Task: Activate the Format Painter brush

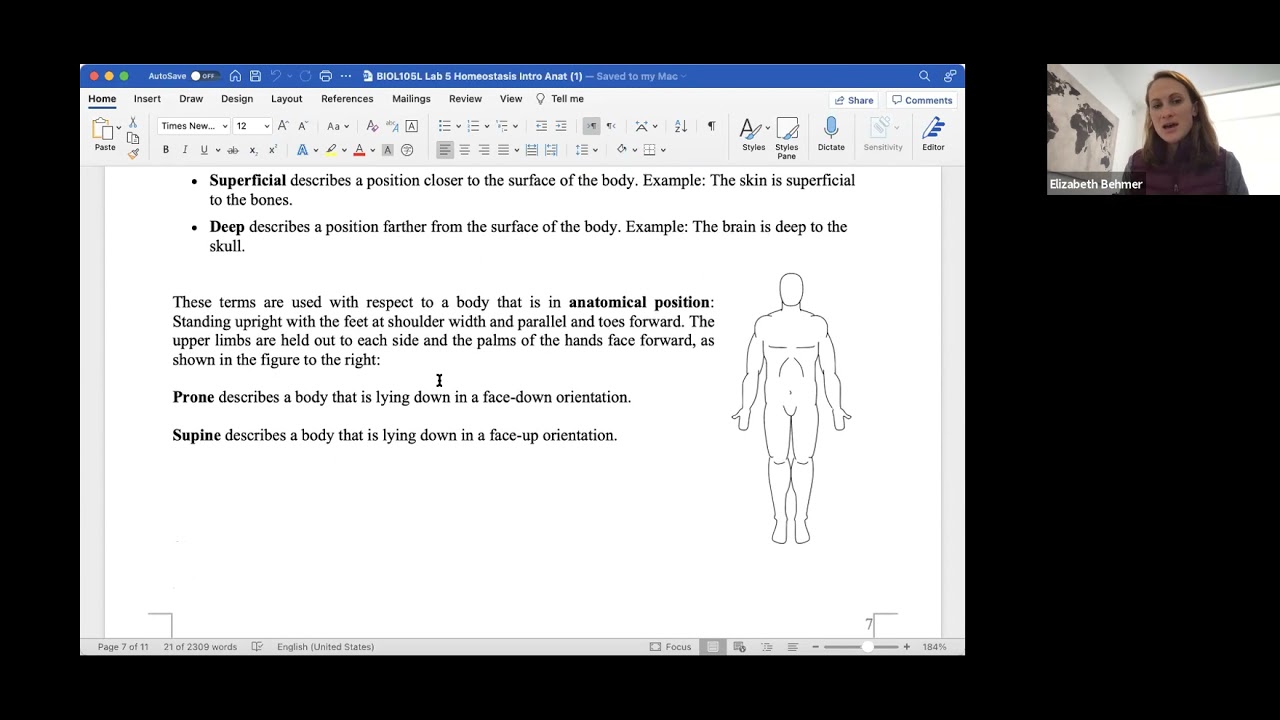Action: coord(133,153)
